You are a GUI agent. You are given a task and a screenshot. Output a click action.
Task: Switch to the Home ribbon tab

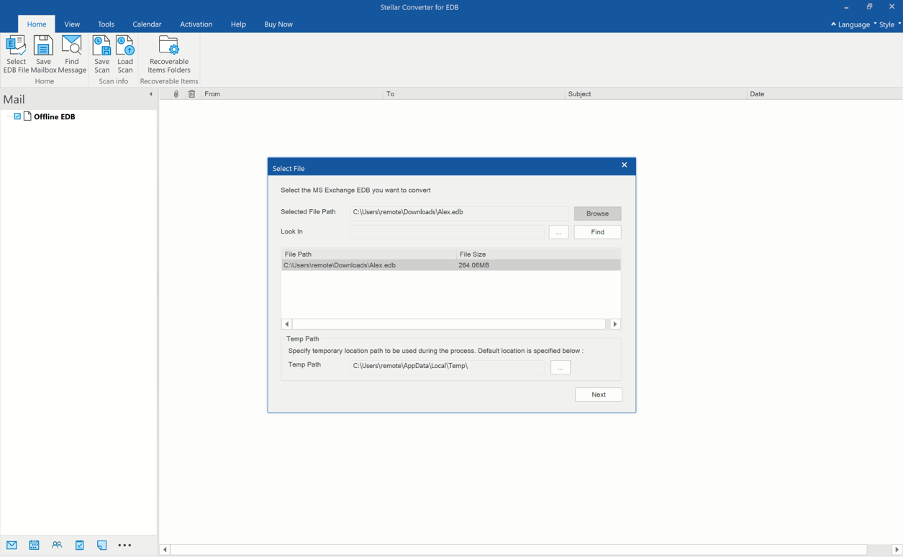(x=36, y=24)
